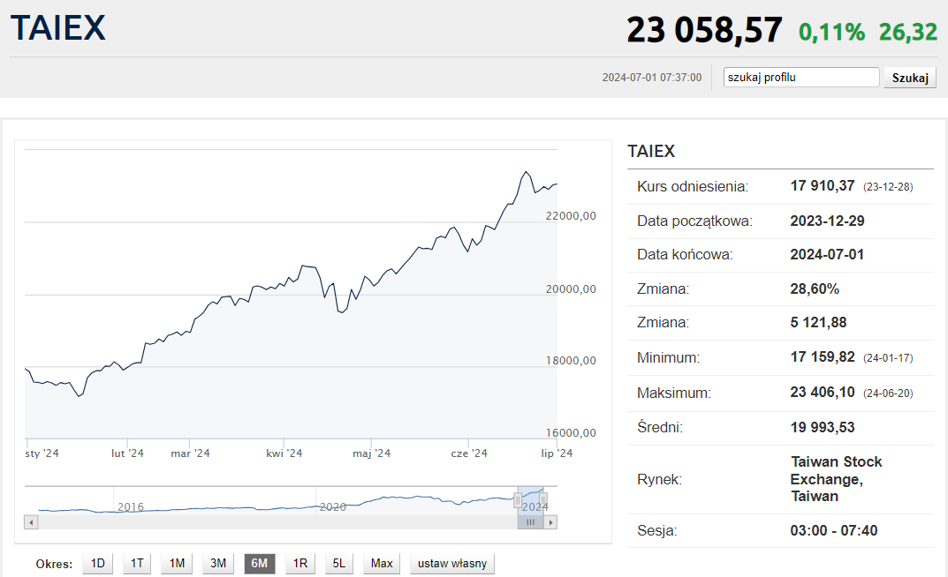Click the minimum date (24-01-17)
The height and width of the screenshot is (577, 948).
click(x=888, y=358)
